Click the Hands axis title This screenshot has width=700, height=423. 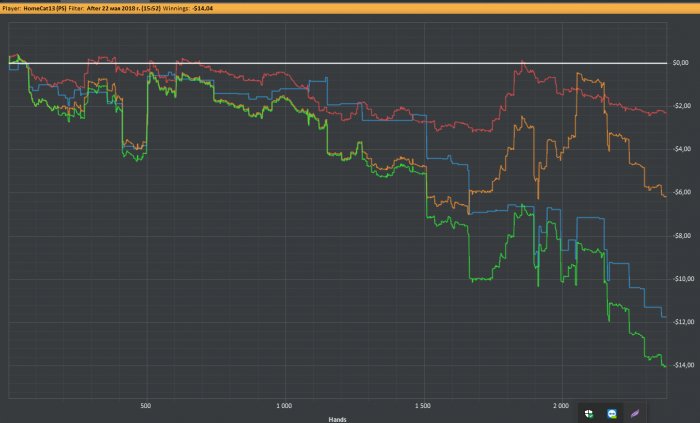338,419
